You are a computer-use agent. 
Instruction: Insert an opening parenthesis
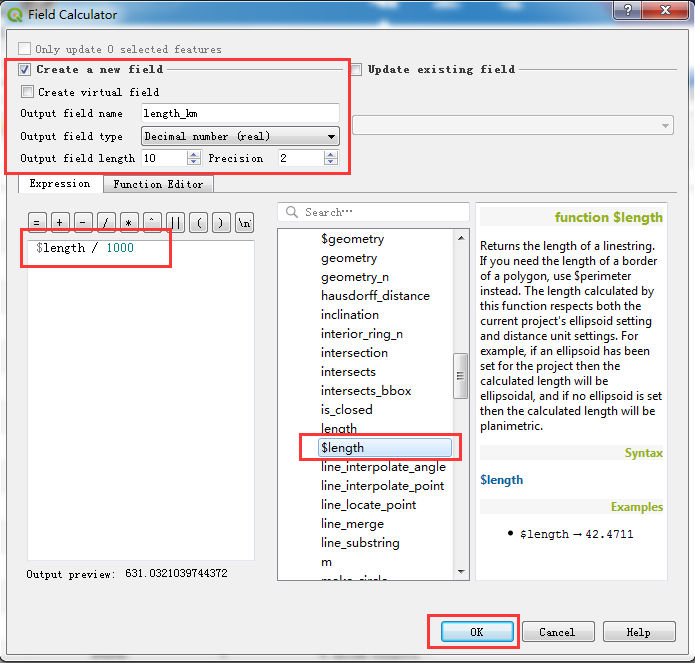(x=198, y=222)
